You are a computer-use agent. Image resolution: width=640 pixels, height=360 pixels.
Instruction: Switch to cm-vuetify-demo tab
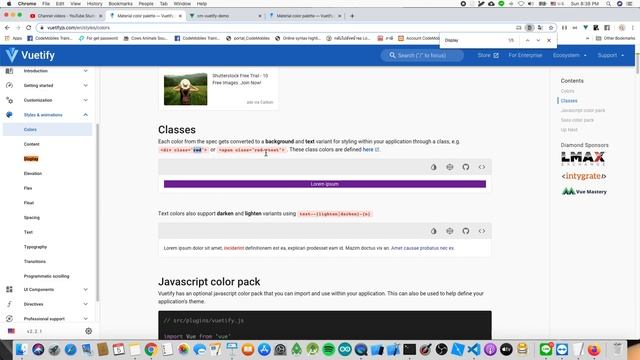[x=225, y=16]
